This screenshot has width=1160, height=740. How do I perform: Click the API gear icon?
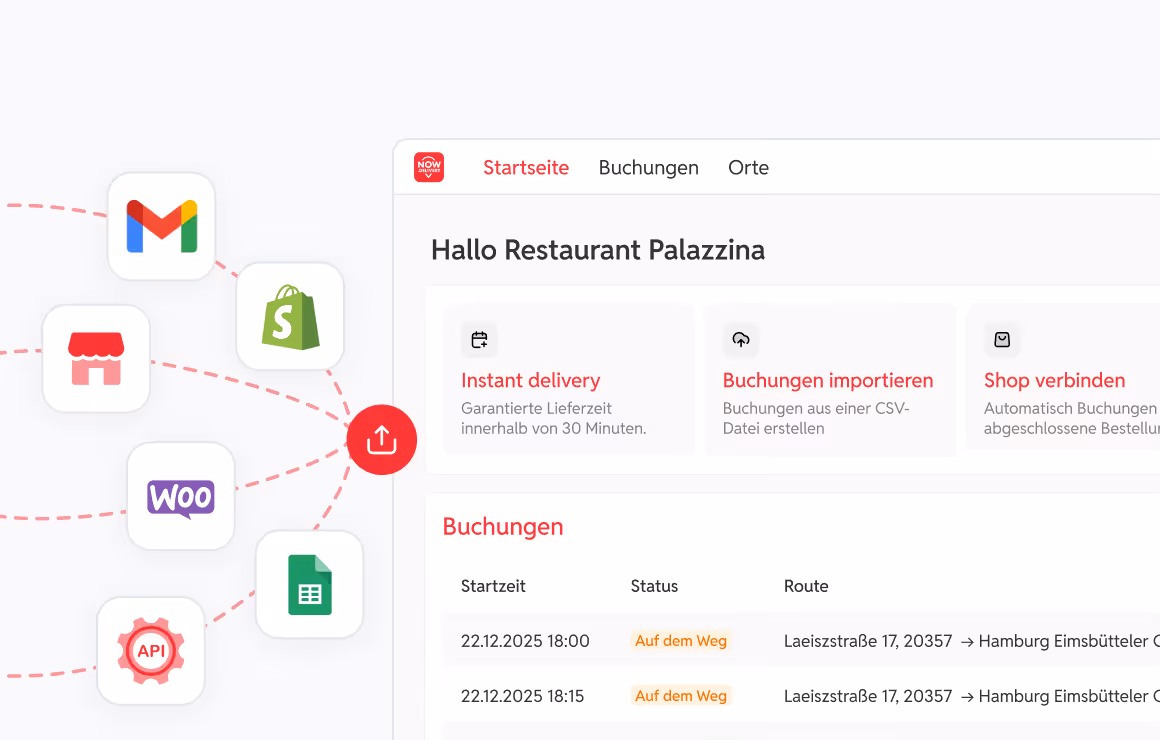151,651
